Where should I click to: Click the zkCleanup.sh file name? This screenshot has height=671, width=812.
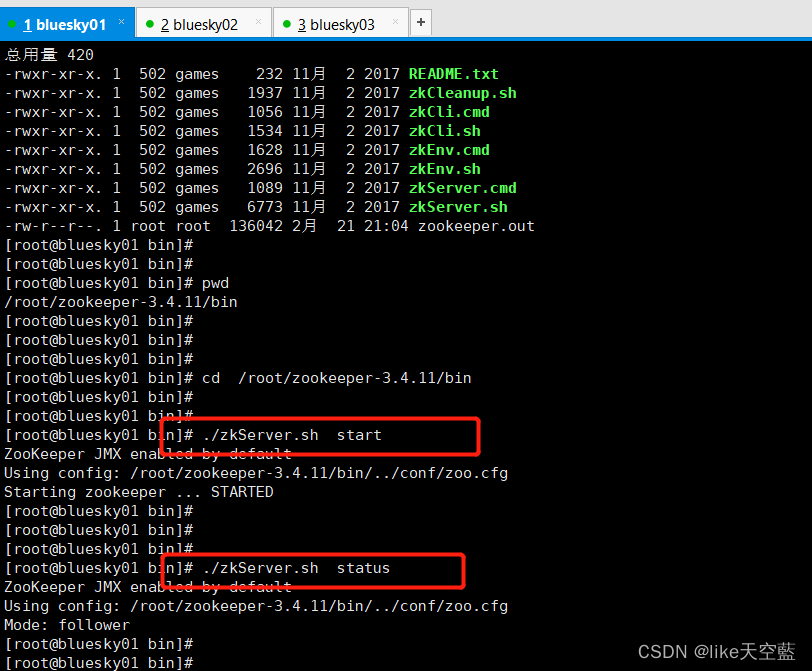462,93
